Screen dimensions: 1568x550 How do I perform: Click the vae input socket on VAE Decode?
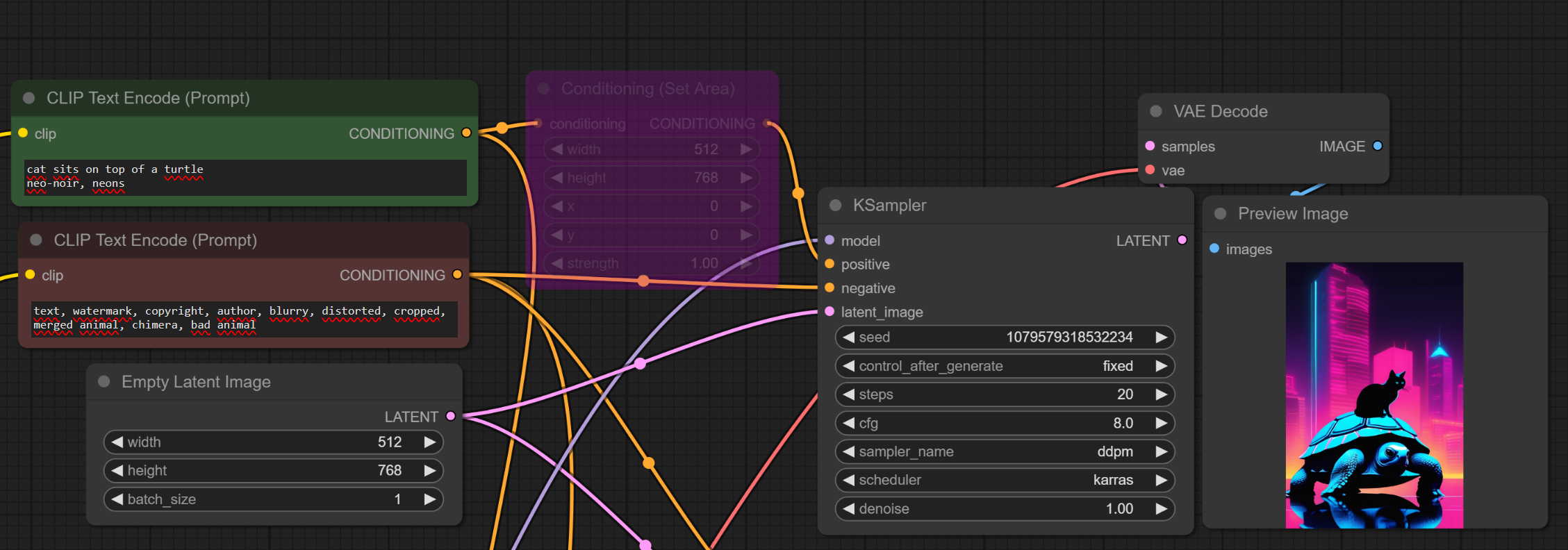tap(1150, 170)
